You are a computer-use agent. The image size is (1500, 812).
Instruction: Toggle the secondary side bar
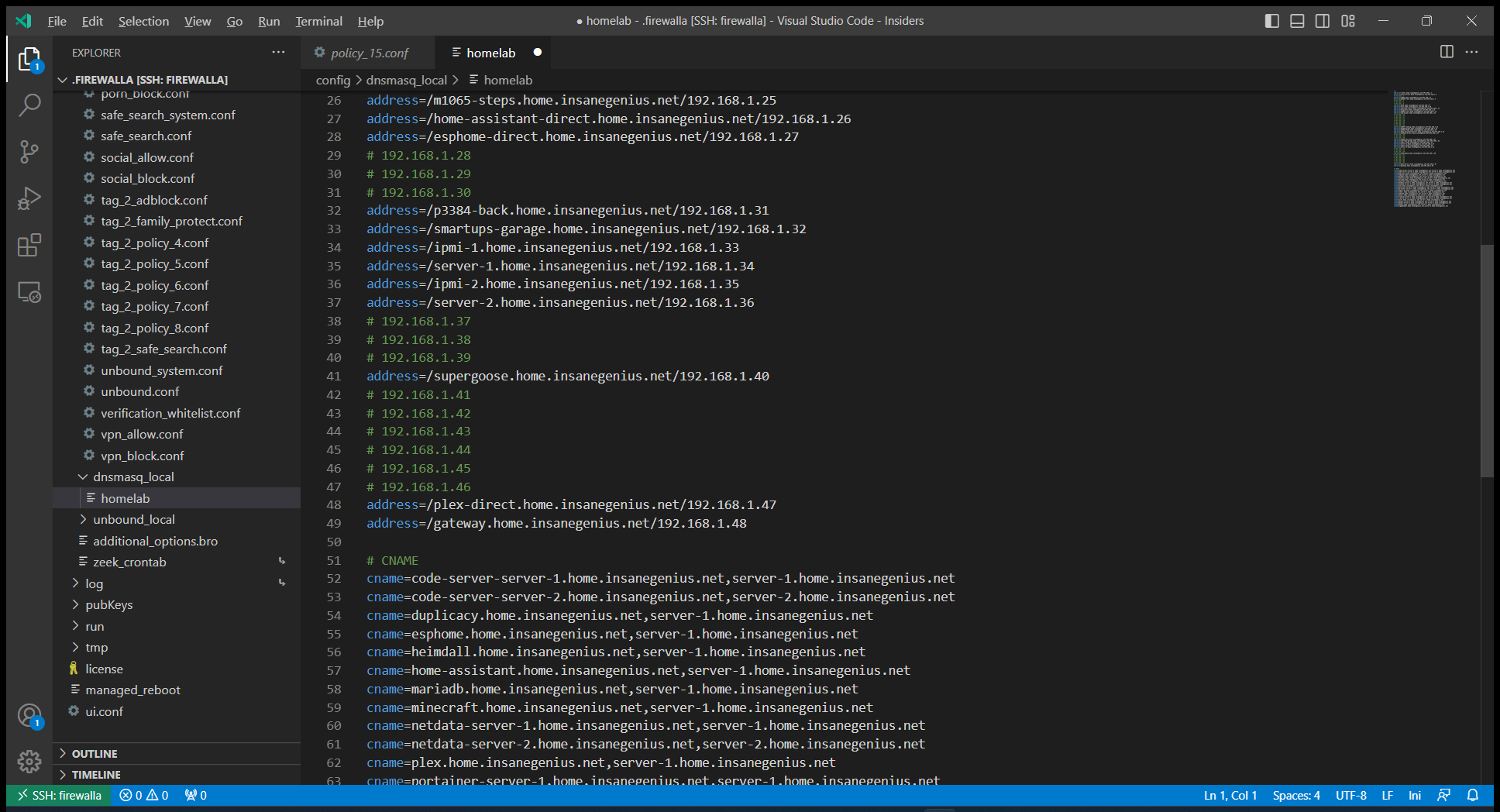tap(1323, 21)
